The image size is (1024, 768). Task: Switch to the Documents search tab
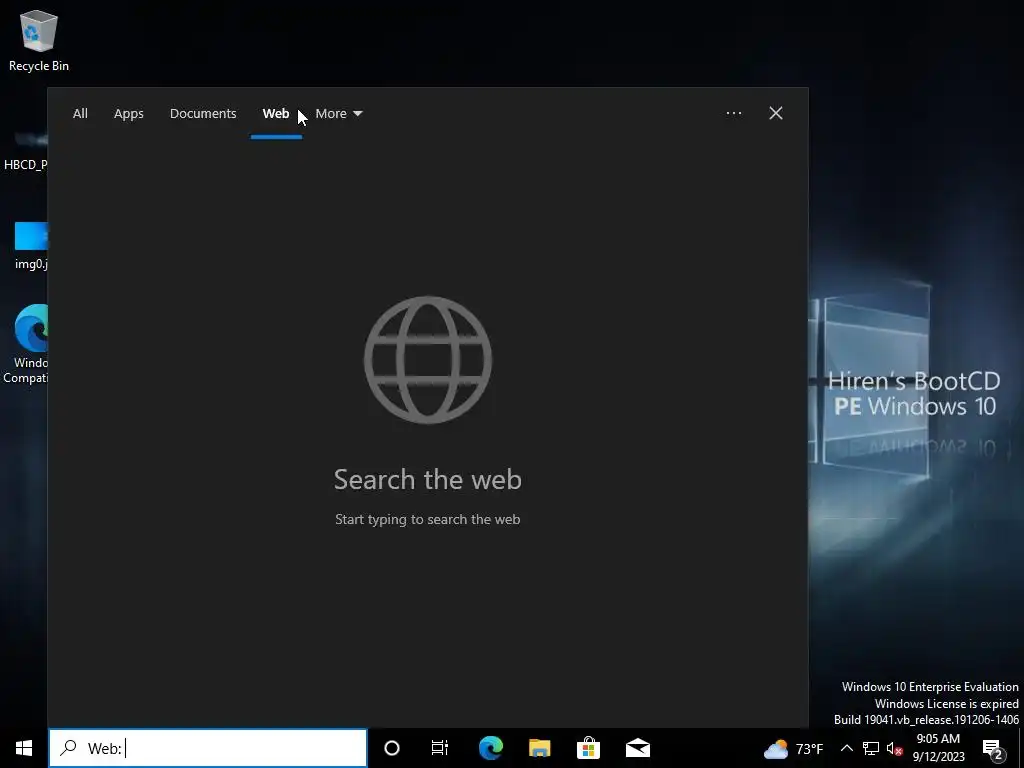pos(203,114)
